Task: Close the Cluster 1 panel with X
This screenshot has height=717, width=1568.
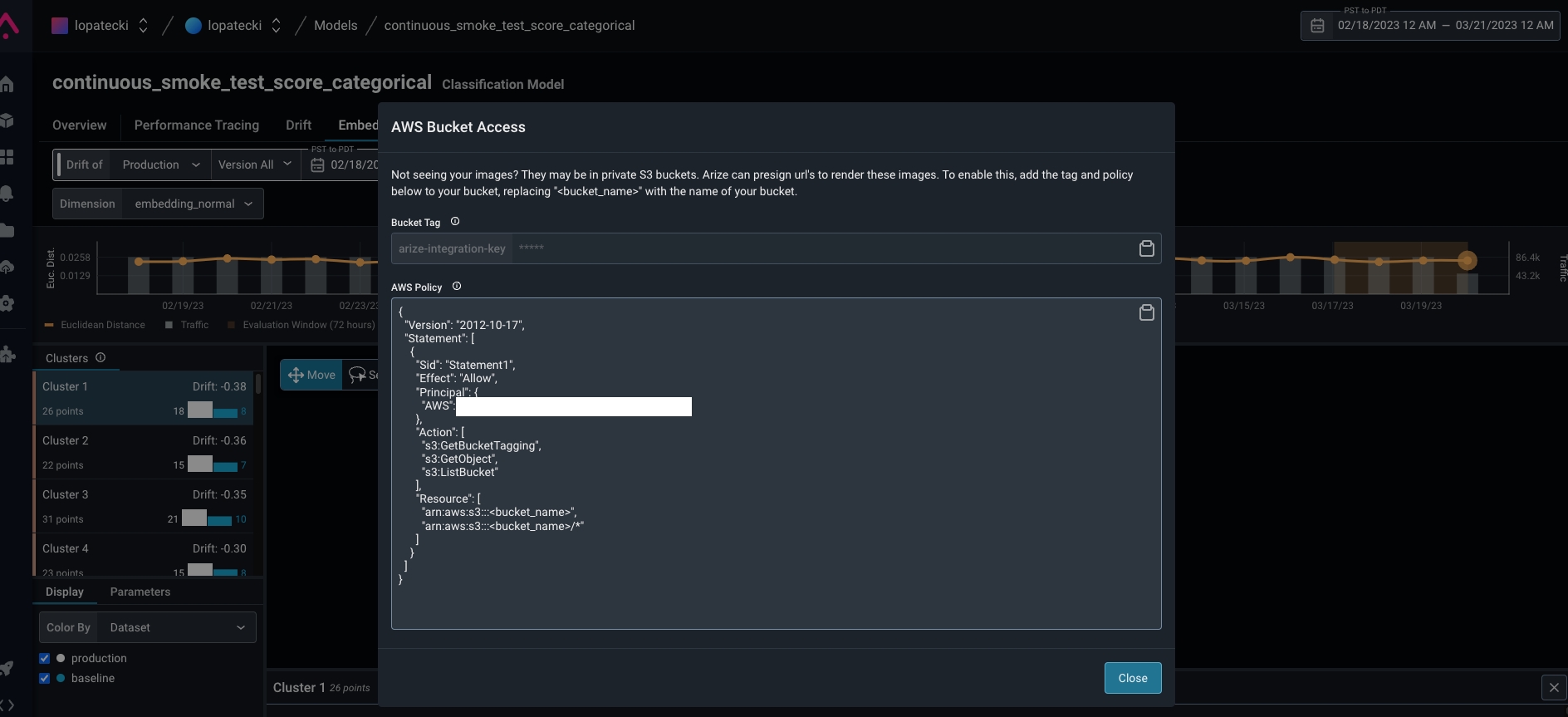Action: (1554, 688)
